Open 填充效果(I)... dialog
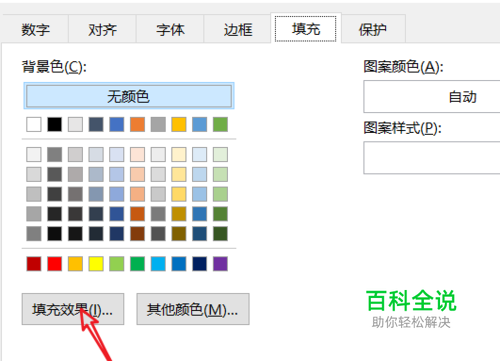Image resolution: width=500 pixels, height=361 pixels. tap(73, 309)
